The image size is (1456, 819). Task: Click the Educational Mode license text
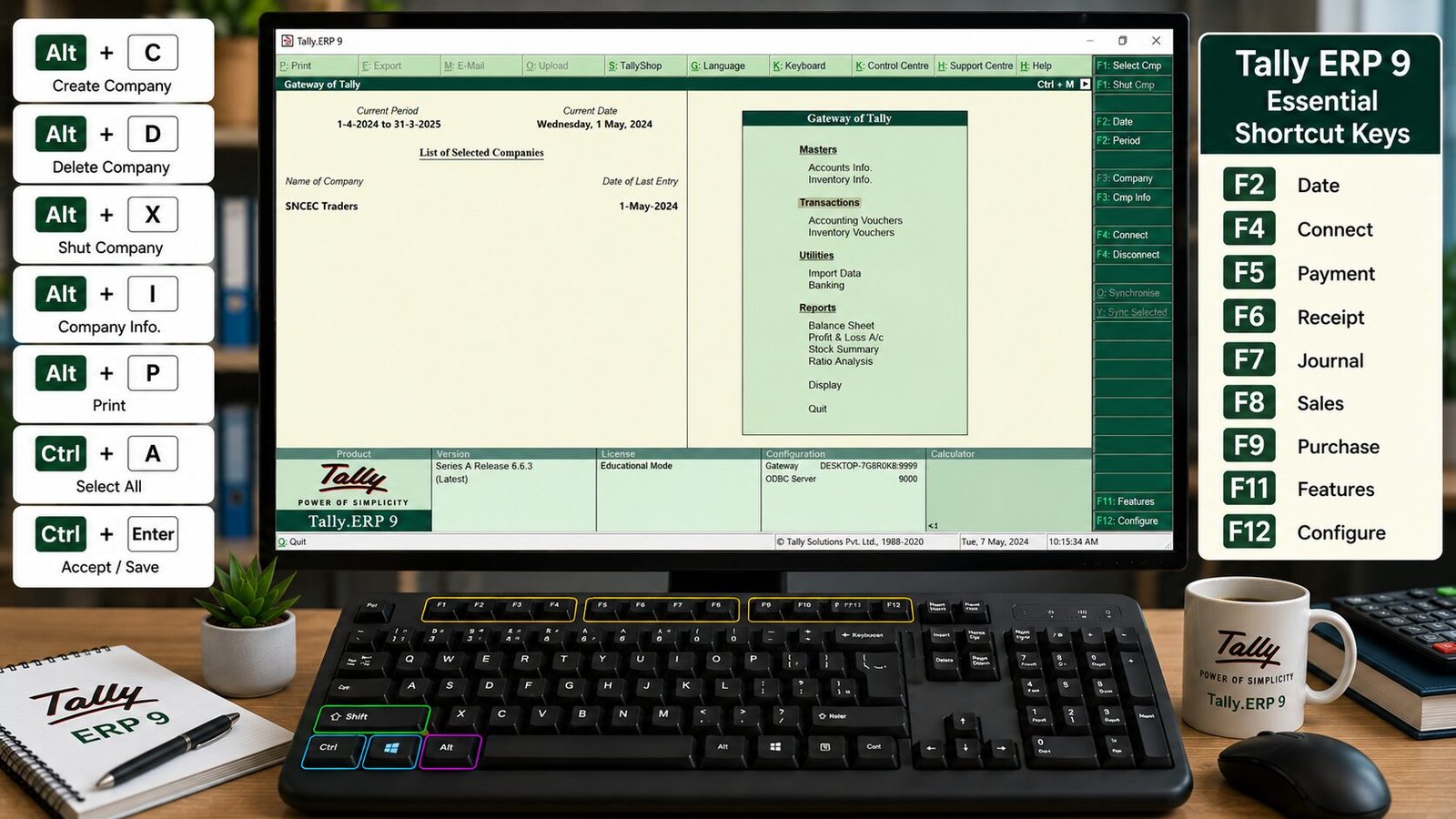(x=636, y=466)
